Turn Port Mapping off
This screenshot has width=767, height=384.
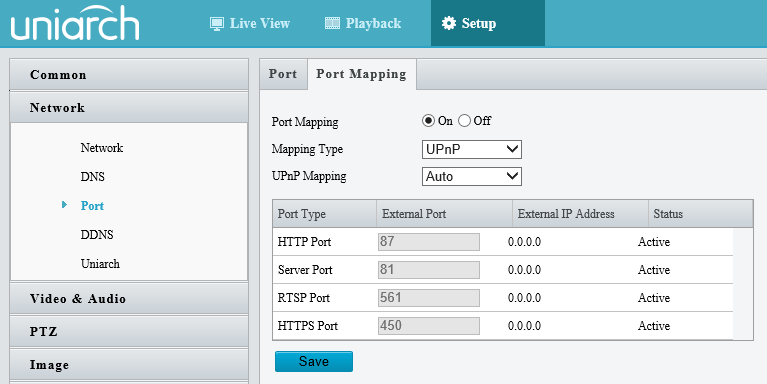pos(464,121)
